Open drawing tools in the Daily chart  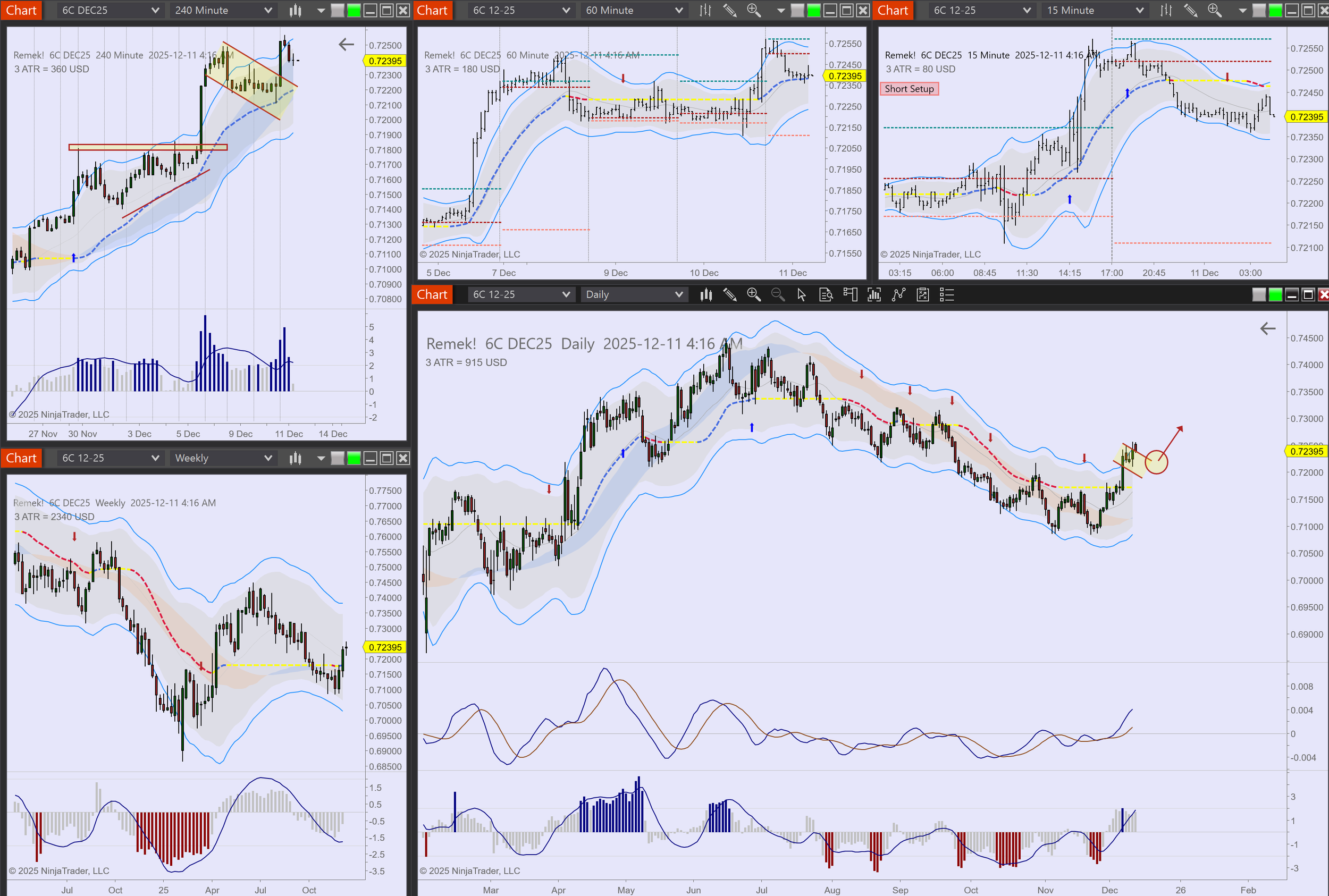[729, 294]
